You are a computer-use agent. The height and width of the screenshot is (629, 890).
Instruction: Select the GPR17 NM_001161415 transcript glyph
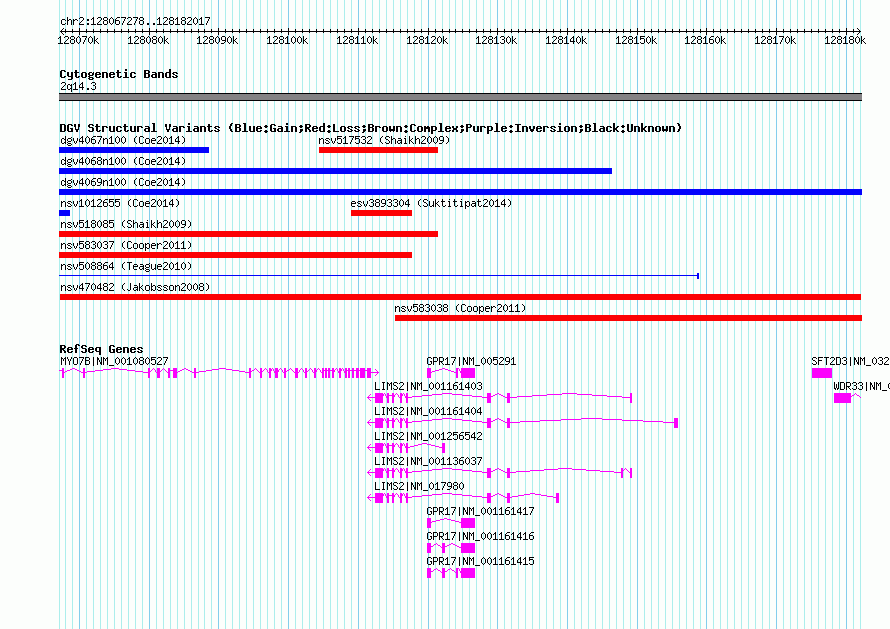tap(451, 573)
